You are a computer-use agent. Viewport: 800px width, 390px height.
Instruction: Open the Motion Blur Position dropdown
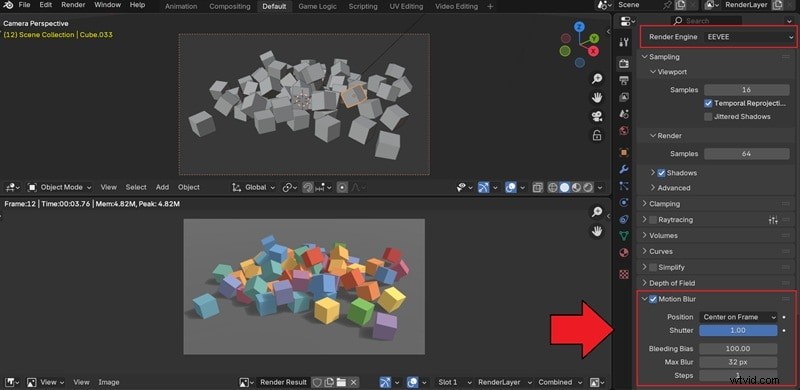tap(738, 317)
